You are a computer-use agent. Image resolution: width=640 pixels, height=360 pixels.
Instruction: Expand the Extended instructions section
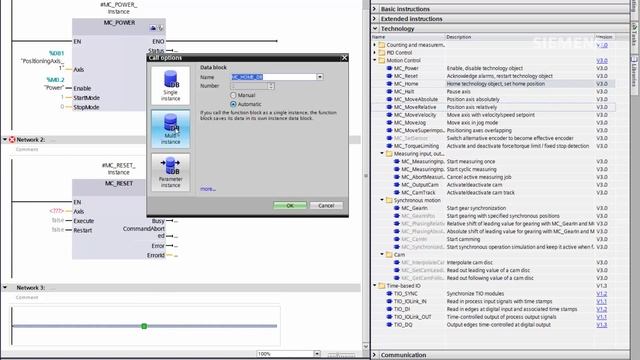375,18
